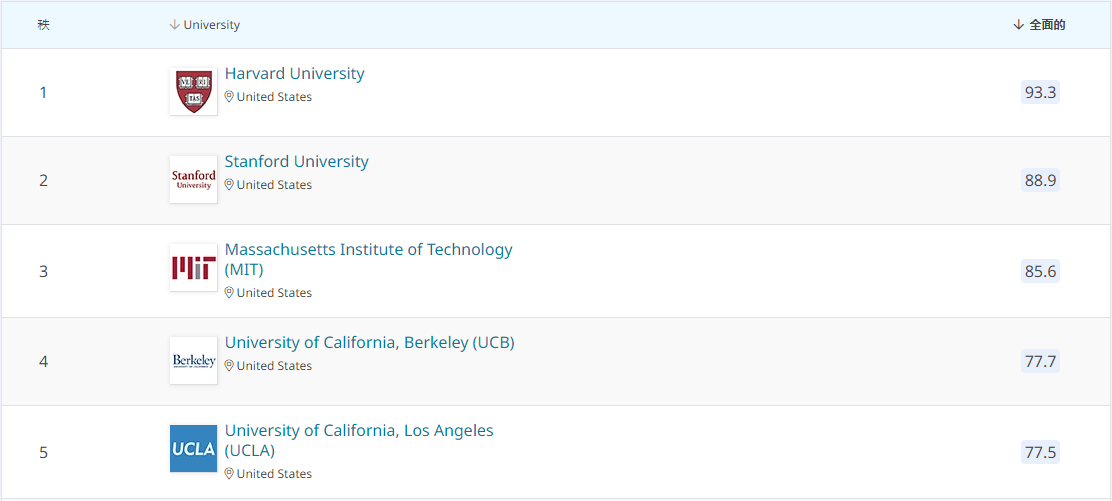Open University of California, Berkeley (UCB) link
This screenshot has width=1112, height=501.
click(369, 342)
